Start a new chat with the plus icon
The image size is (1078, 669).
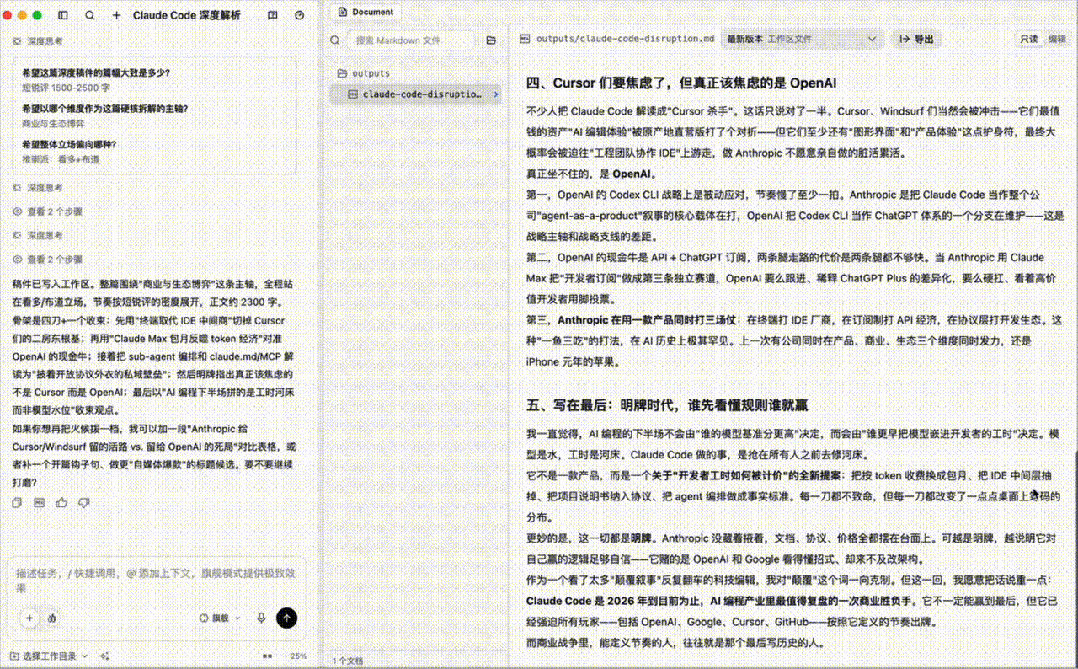pos(116,15)
